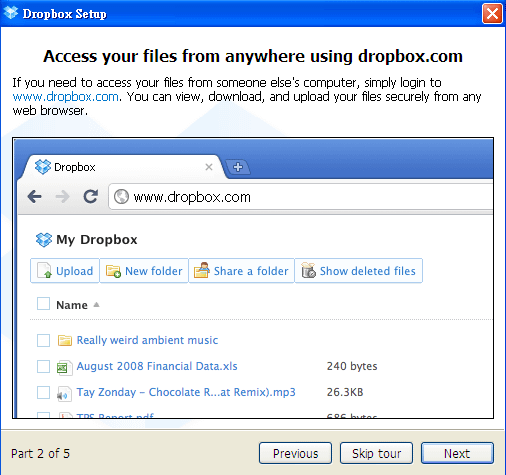Screen dimensions: 506x475
Task: Check the select-all box next to Name
Action: 43,304
